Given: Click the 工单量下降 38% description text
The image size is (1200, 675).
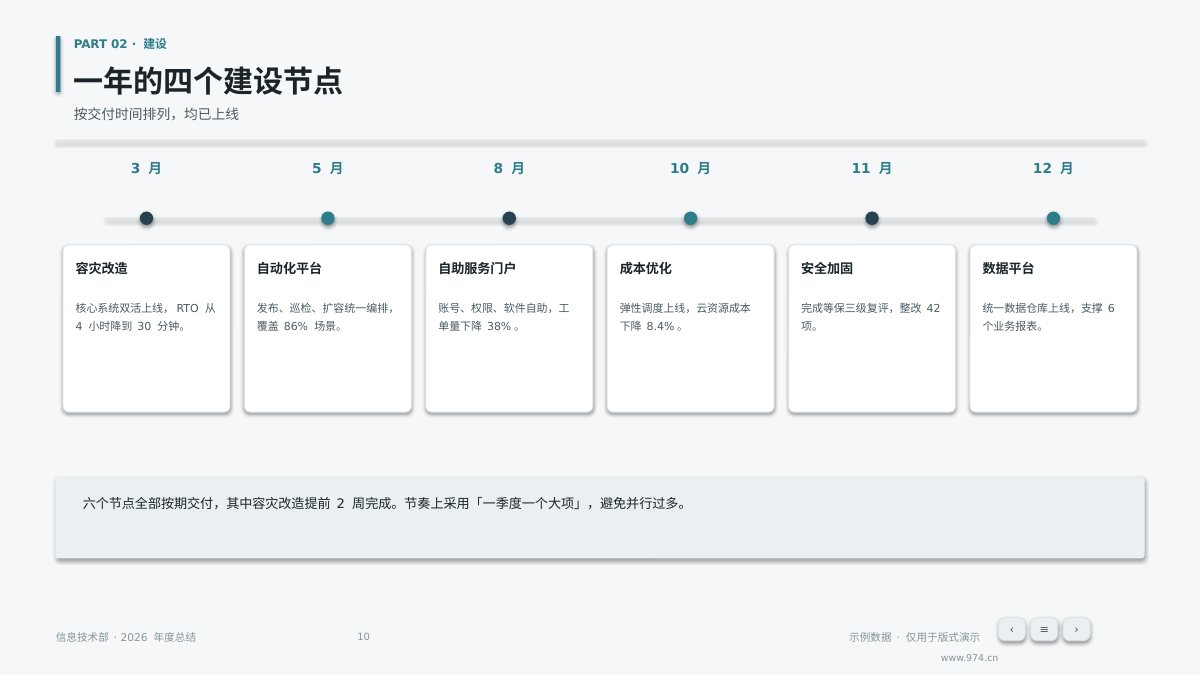Looking at the screenshot, I should pos(504,317).
